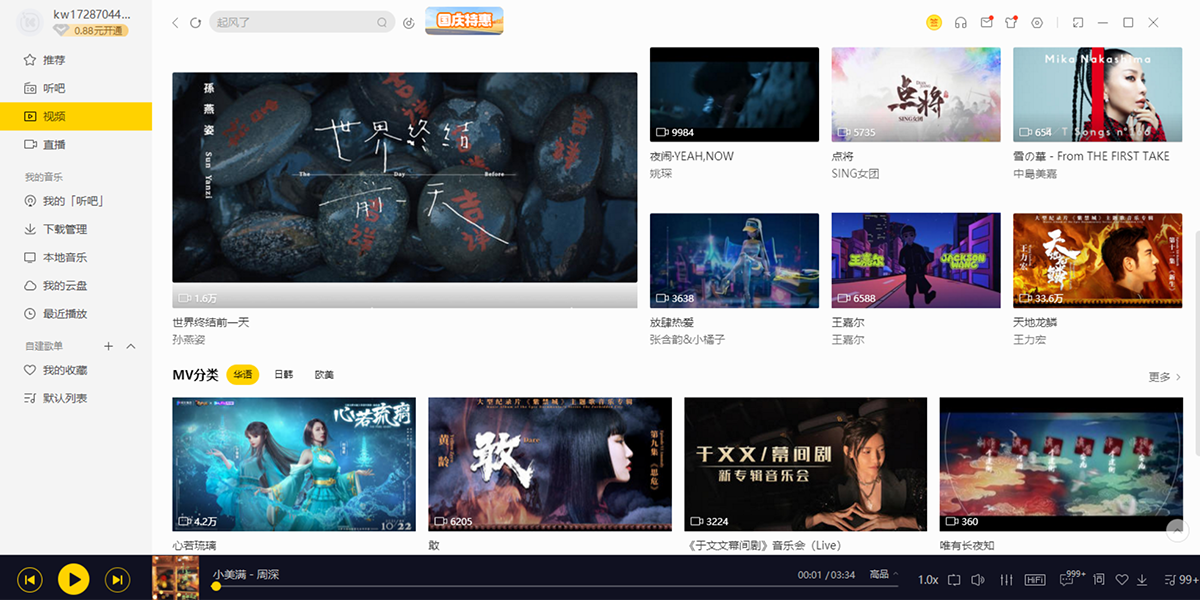Click the headphones listening mode icon
Image resolution: width=1200 pixels, height=600 pixels.
(960, 22)
